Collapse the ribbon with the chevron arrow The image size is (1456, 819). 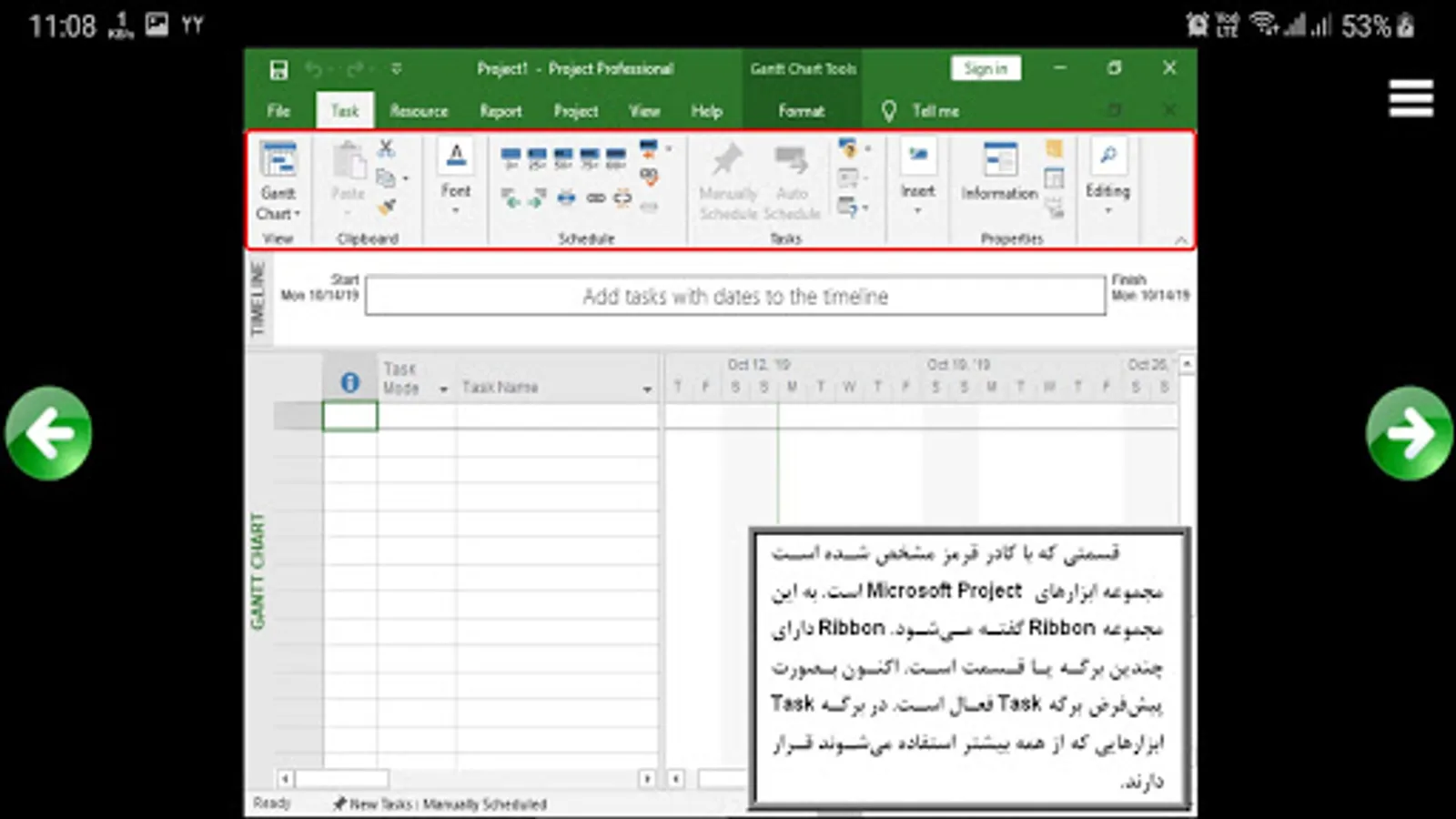[1180, 240]
